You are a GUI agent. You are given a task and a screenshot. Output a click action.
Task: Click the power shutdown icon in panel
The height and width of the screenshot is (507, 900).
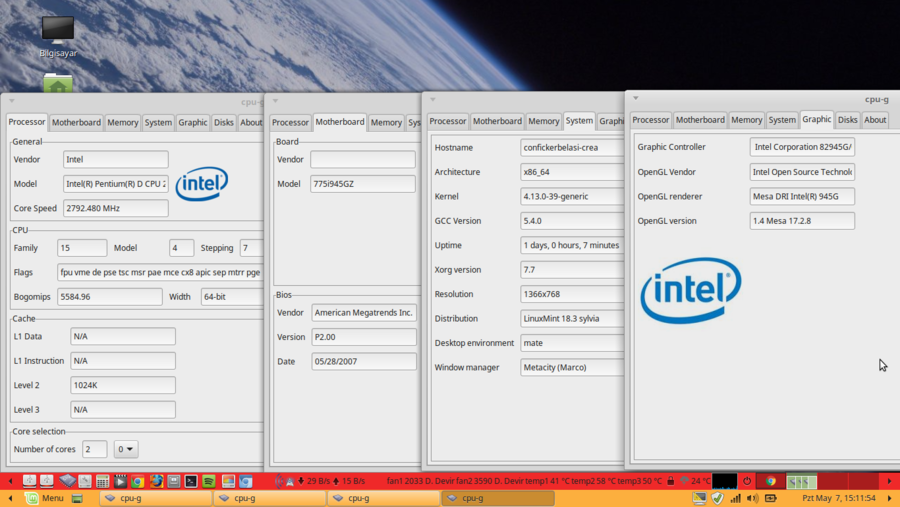point(747,481)
